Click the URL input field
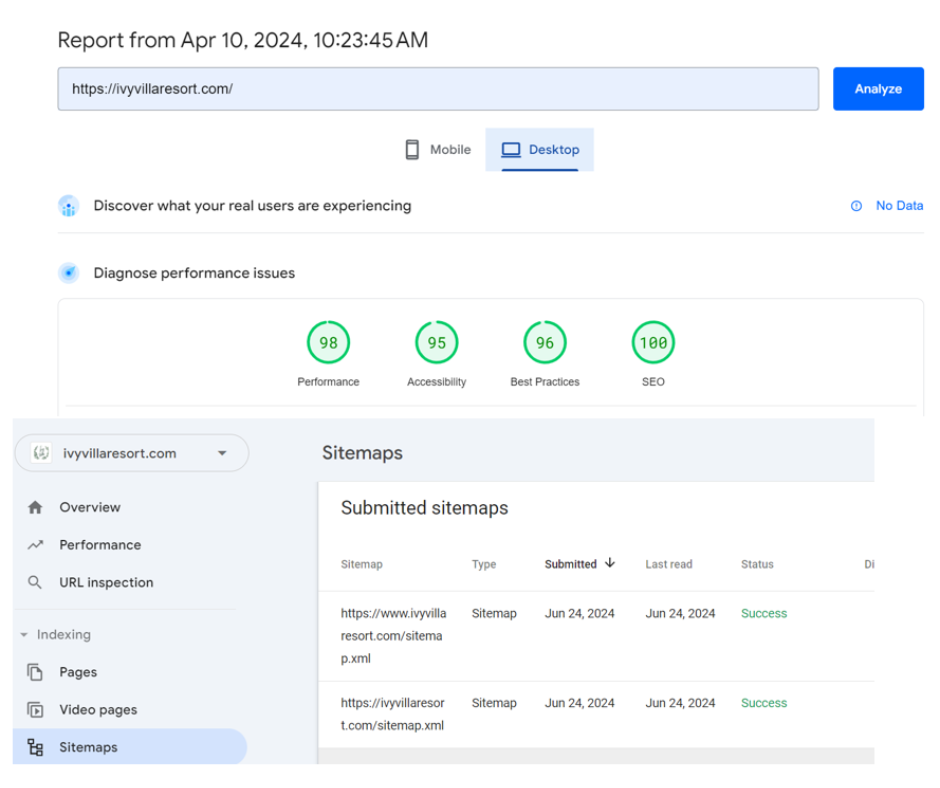The width and height of the screenshot is (940, 788). 438,89
